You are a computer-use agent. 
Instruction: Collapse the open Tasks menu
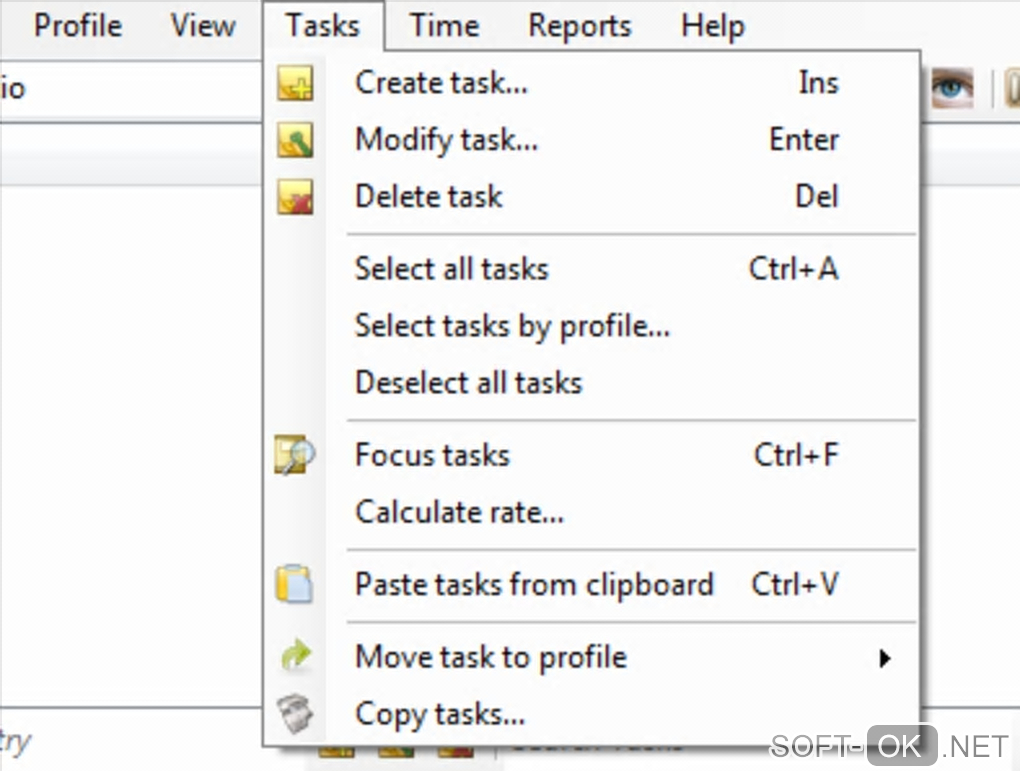point(322,26)
